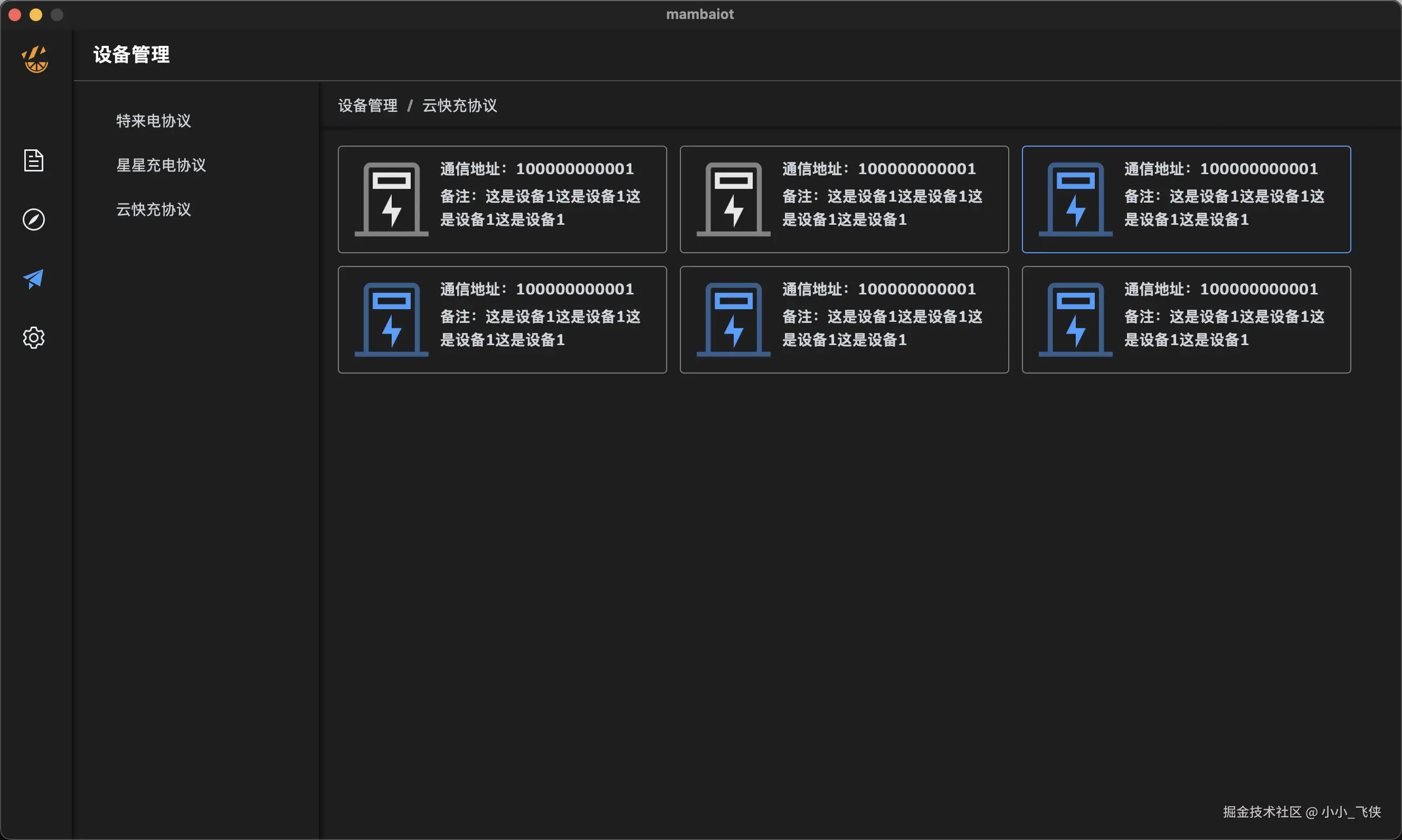The image size is (1402, 840).
Task: Click 设备管理 breadcrumb link
Action: [x=367, y=106]
